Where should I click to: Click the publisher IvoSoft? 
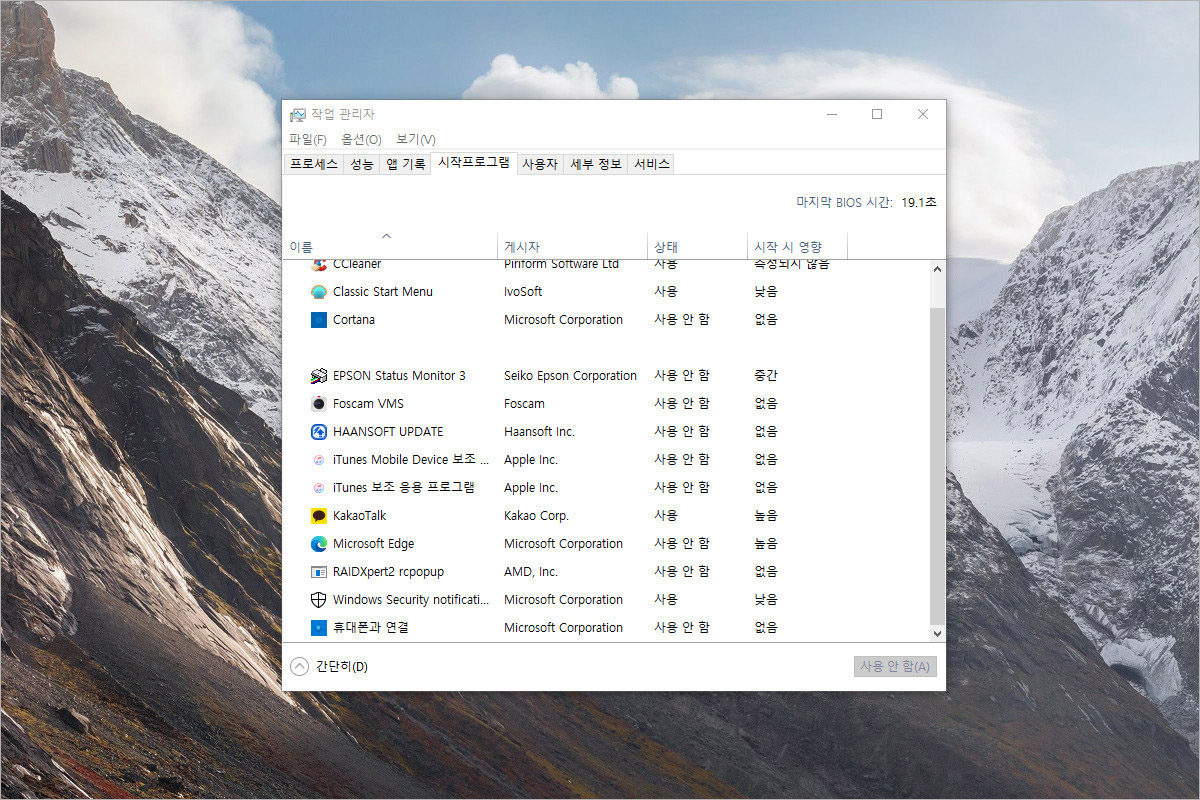tap(523, 292)
